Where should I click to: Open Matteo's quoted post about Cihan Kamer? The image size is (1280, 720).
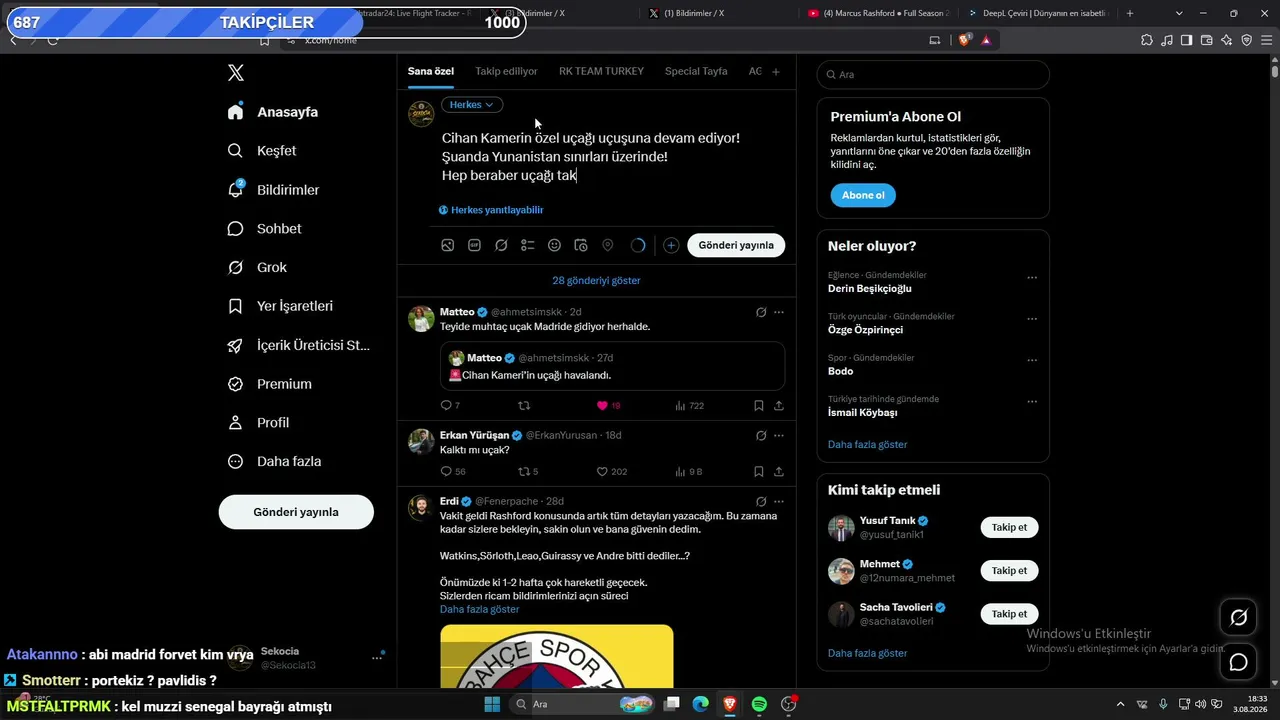coord(612,366)
